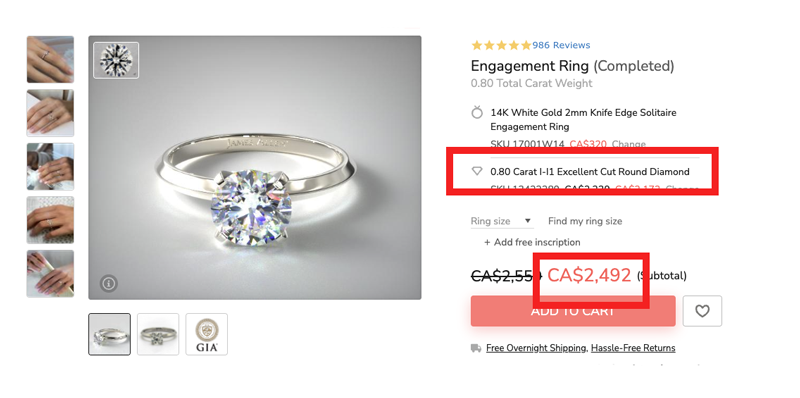Viewport: 800px width, 398px height.
Task: Select the third hand photo thumbnail
Action: tap(50, 166)
